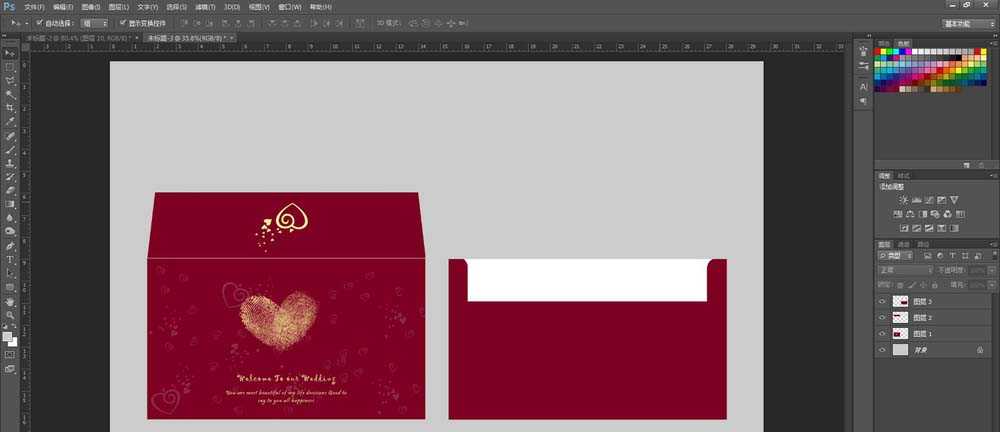This screenshot has height=432, width=1000.
Task: Select the Hand tool
Action: click(x=10, y=301)
